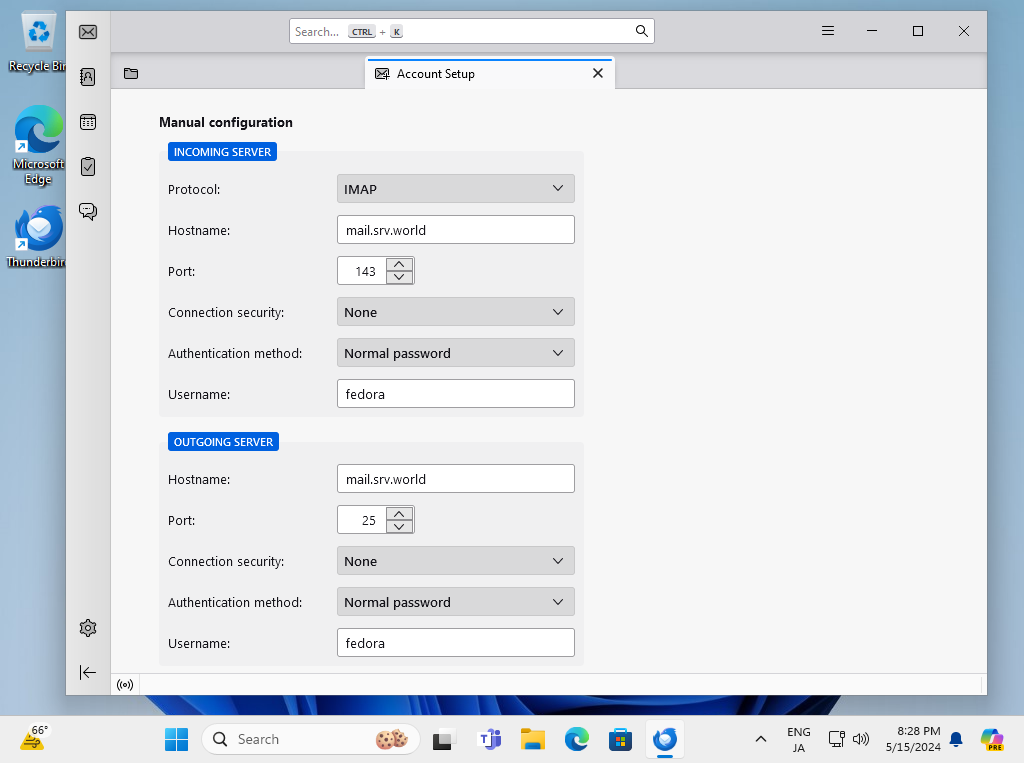Open the Chat sidebar icon
The height and width of the screenshot is (763, 1024).
pyautogui.click(x=88, y=211)
